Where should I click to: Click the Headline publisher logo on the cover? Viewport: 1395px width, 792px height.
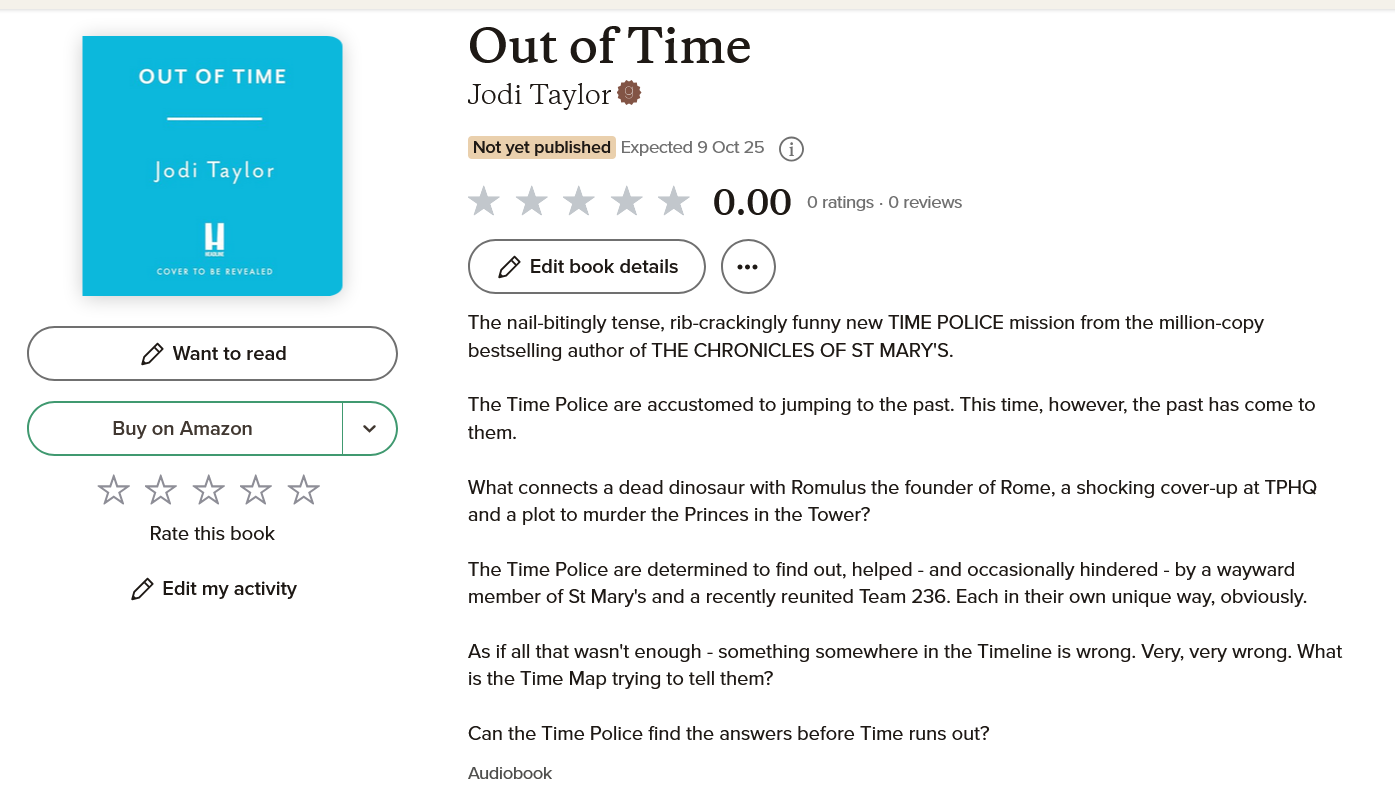[213, 240]
